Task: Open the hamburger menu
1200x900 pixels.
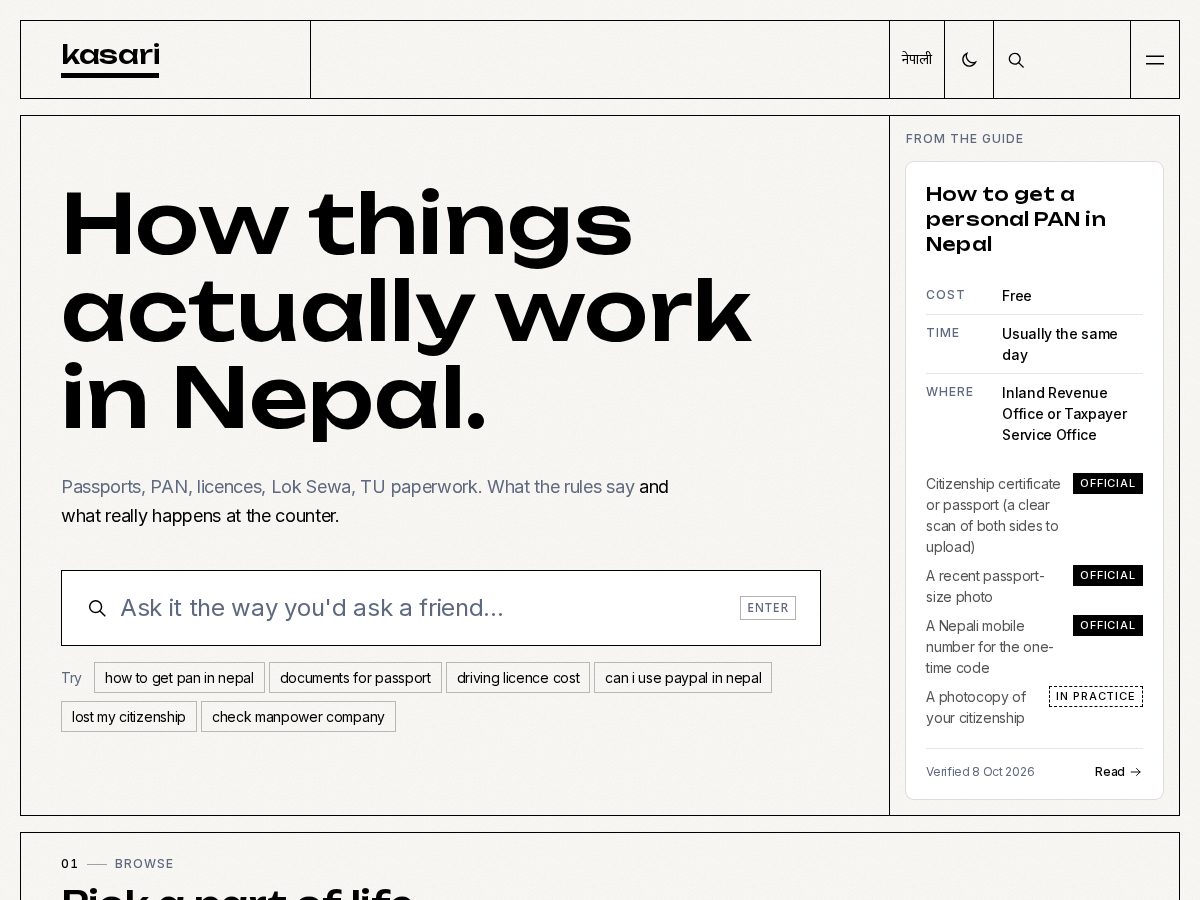Action: [x=1155, y=60]
